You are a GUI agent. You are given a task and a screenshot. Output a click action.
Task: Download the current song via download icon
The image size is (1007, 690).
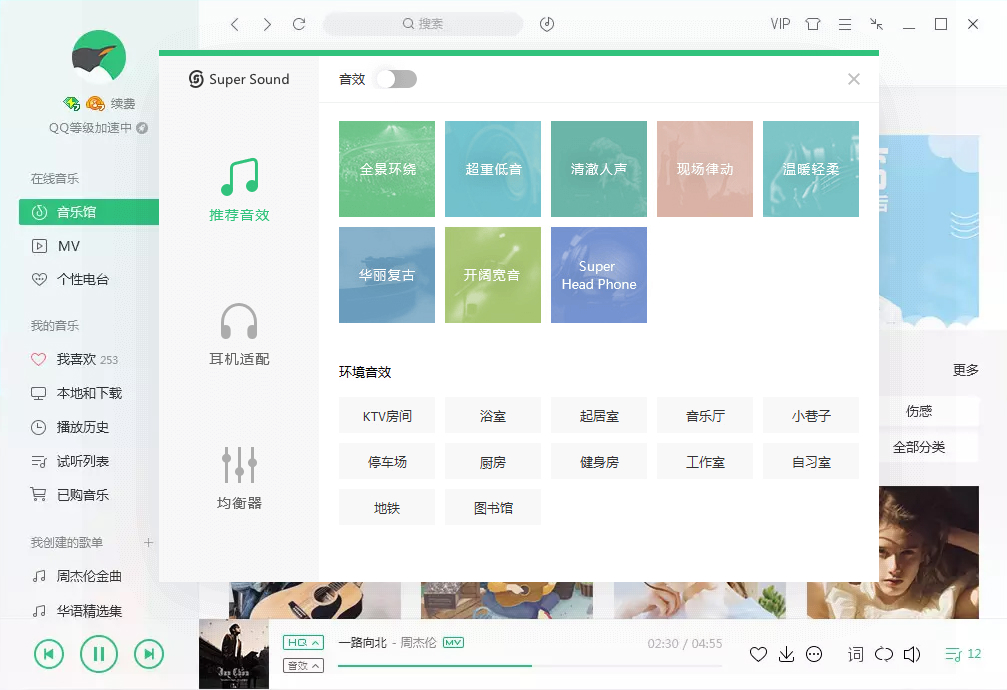(x=786, y=654)
